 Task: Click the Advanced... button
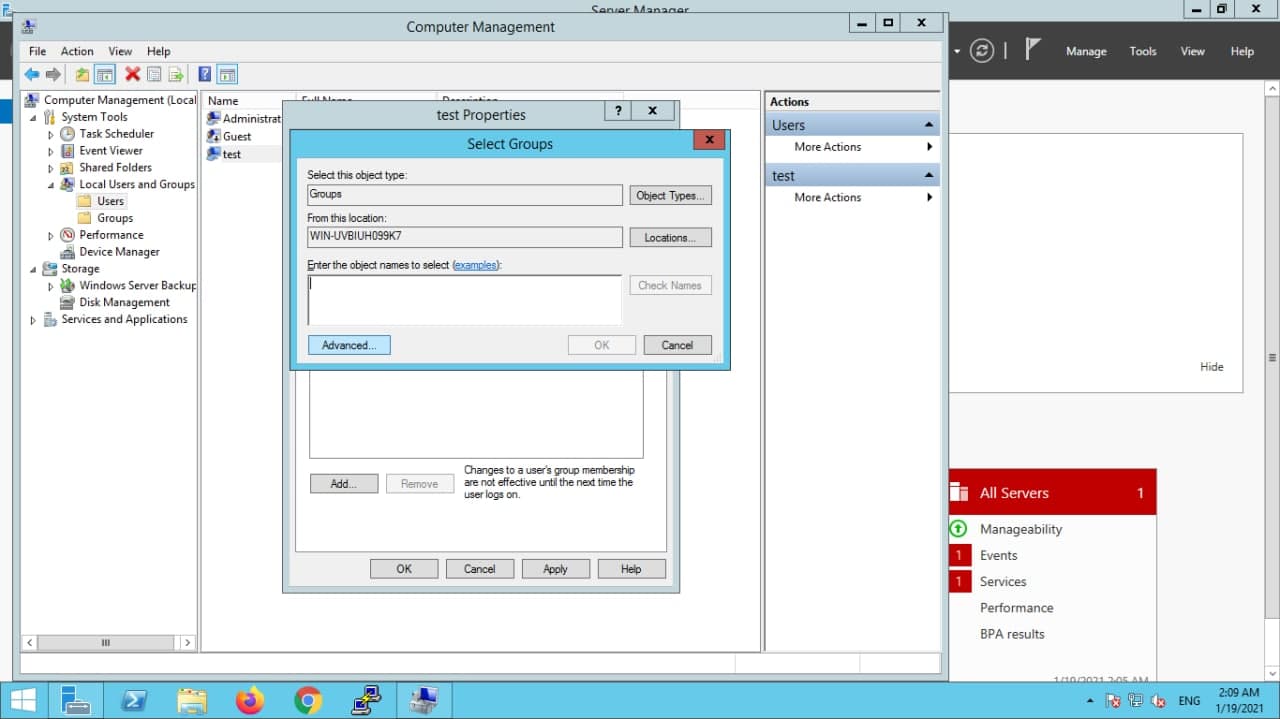click(349, 345)
